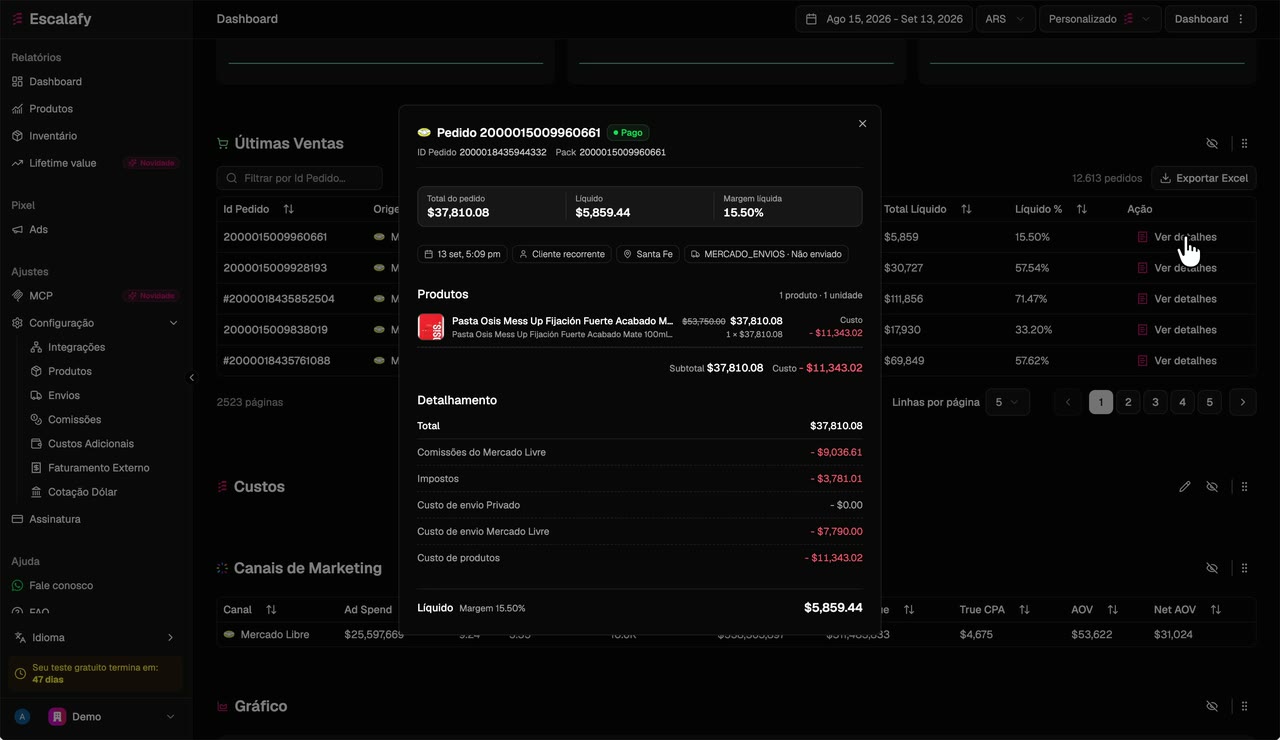Close the order details dialog
Viewport: 1280px width, 740px height.
[x=862, y=124]
